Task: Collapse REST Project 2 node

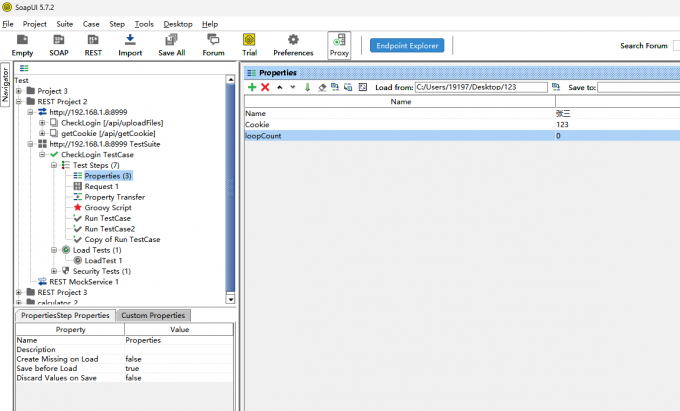Action: pos(19,101)
